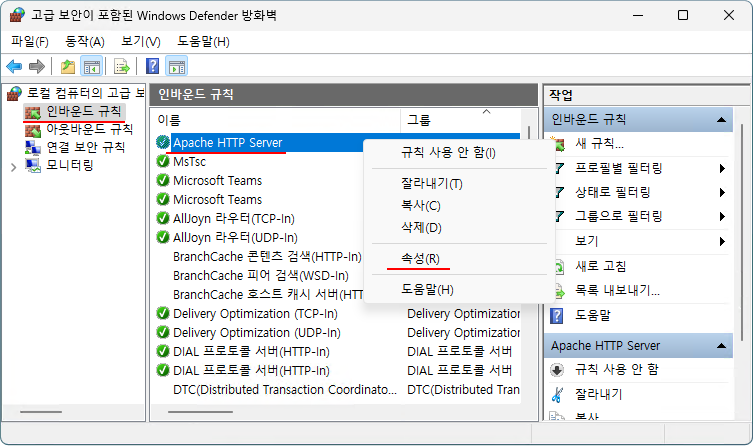Click 목록 내보내기... in the 작업 pane
The height and width of the screenshot is (446, 753).
[x=617, y=290]
